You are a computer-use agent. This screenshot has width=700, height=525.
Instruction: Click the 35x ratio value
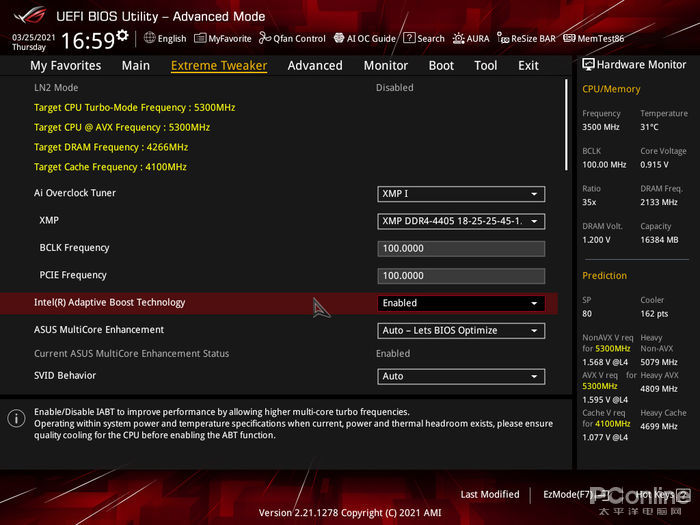[x=589, y=202]
